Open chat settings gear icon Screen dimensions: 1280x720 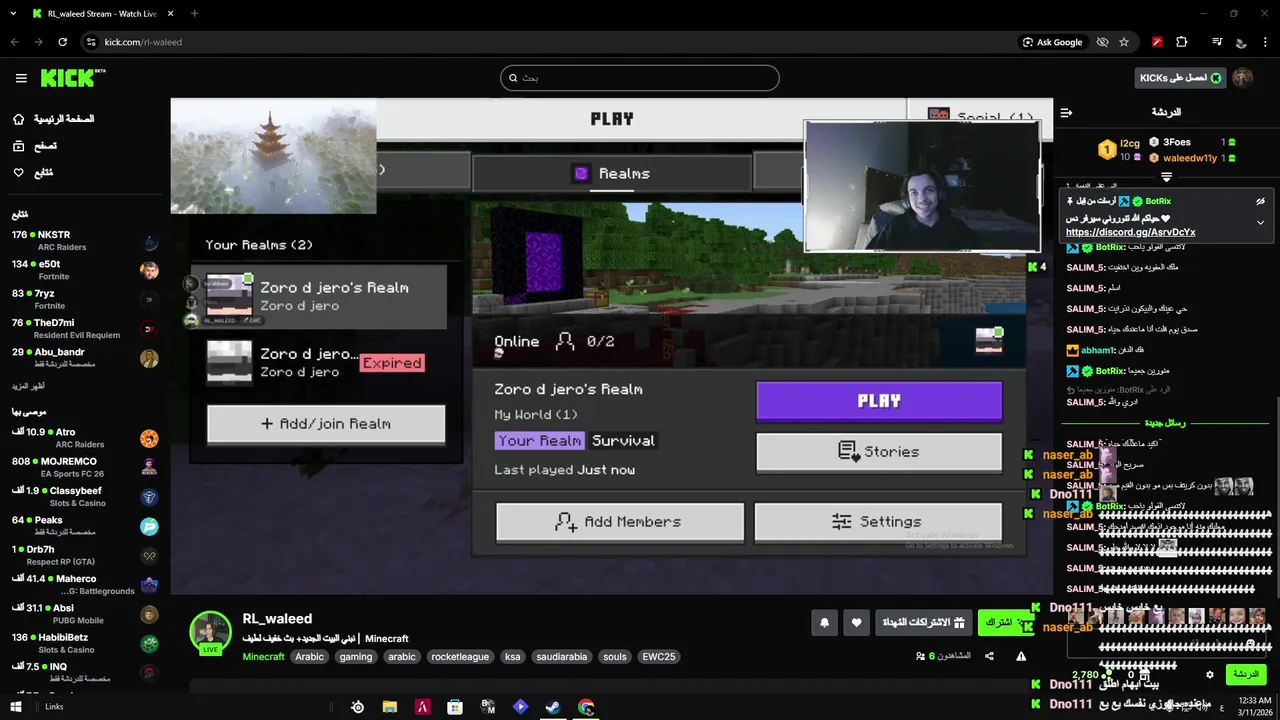pyautogui.click(x=1209, y=675)
